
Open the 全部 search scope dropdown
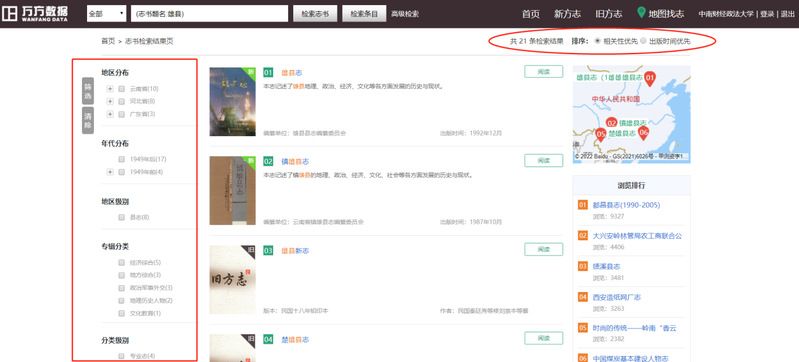click(x=106, y=14)
